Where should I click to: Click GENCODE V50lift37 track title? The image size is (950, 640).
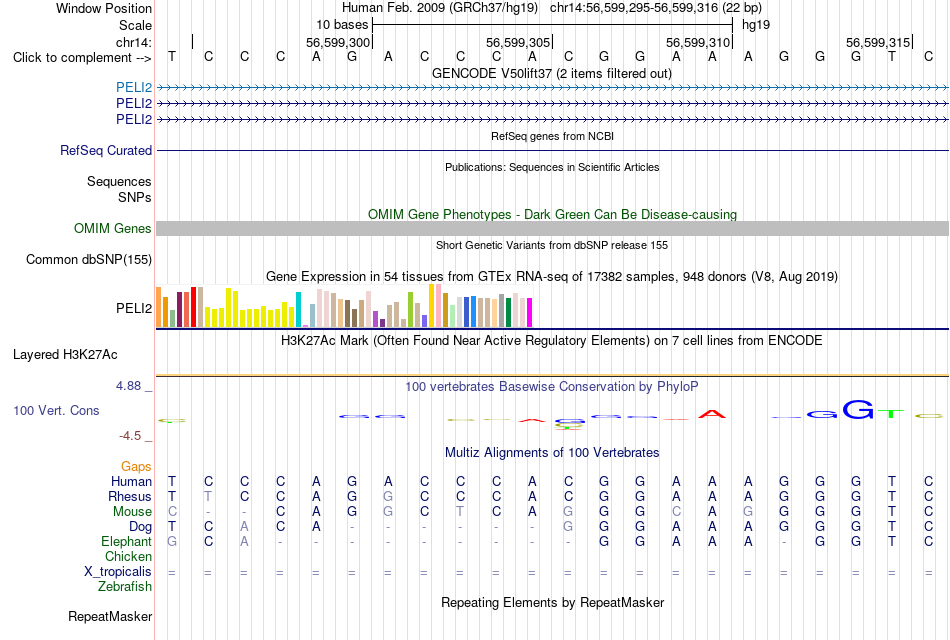click(x=552, y=73)
